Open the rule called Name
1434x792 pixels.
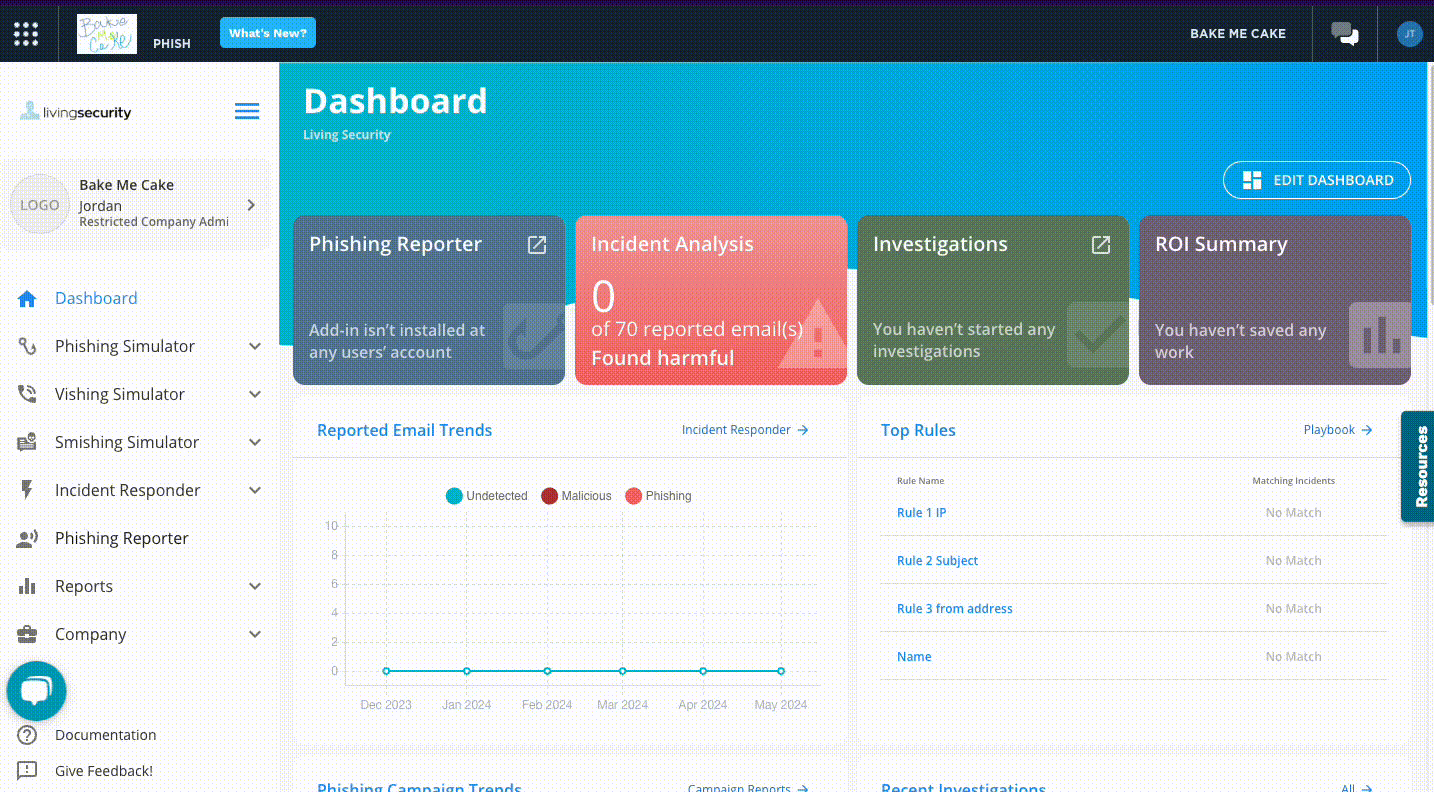914,657
